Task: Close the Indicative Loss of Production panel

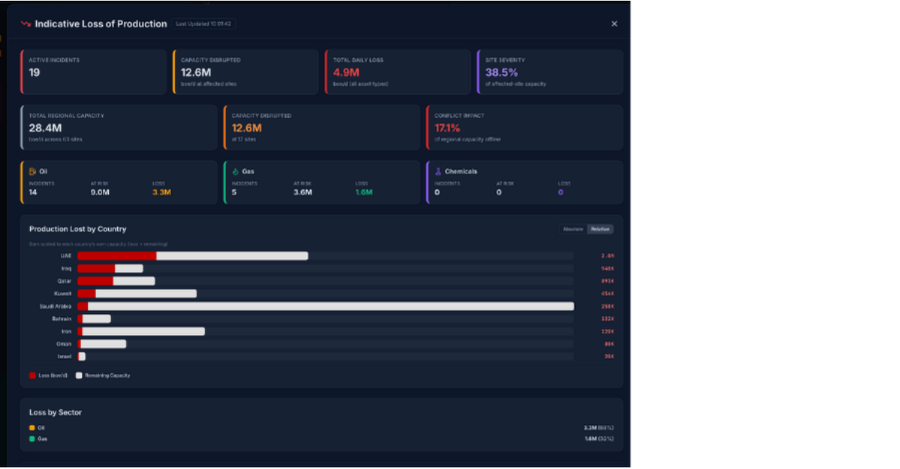Action: pos(614,23)
